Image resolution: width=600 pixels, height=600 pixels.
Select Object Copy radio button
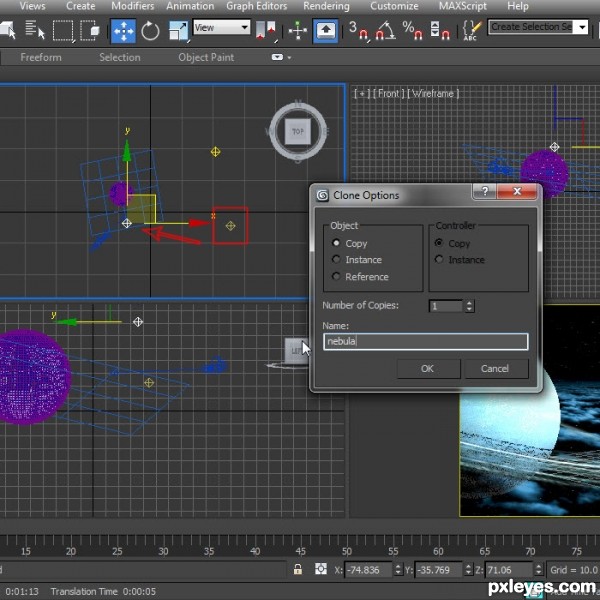(336, 243)
